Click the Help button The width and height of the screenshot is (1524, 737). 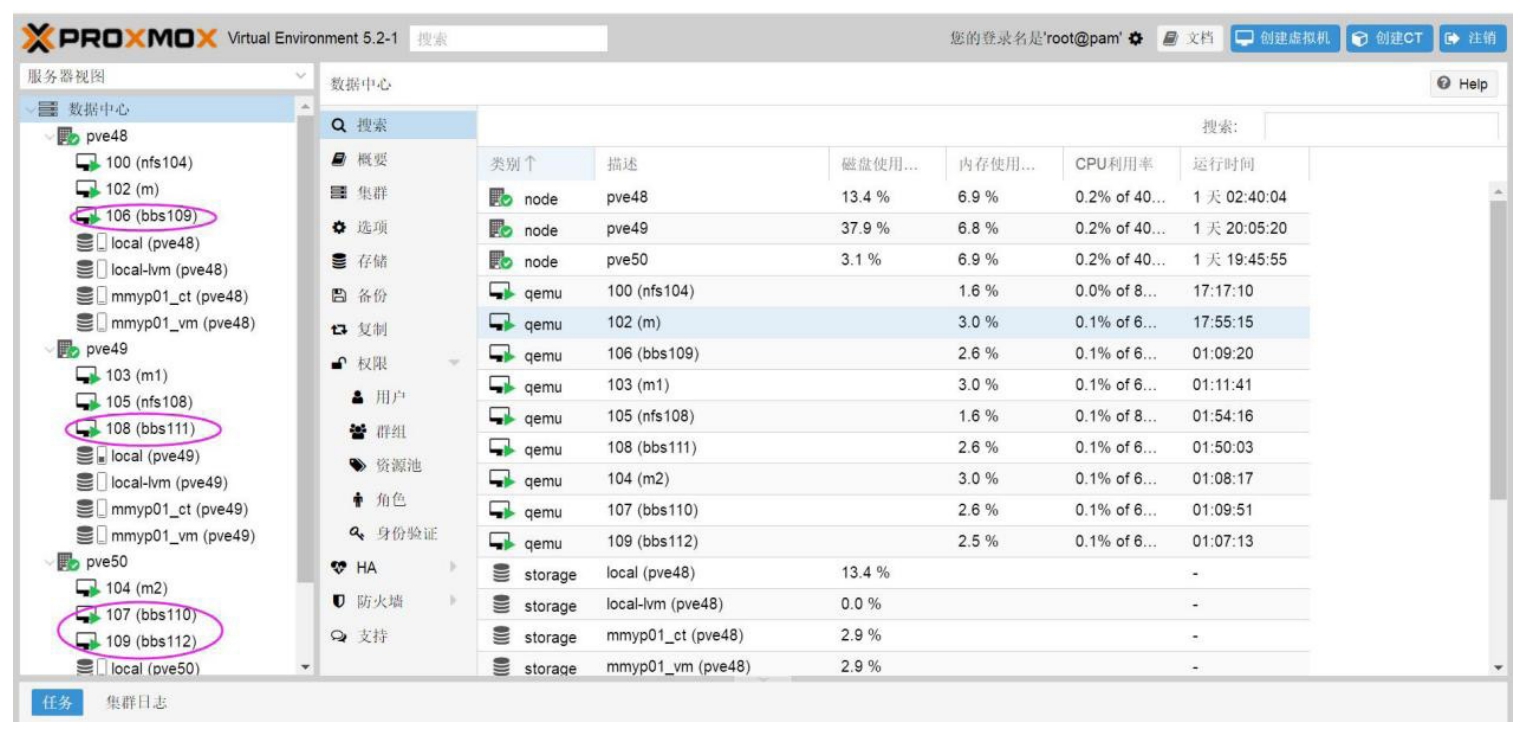click(1461, 84)
